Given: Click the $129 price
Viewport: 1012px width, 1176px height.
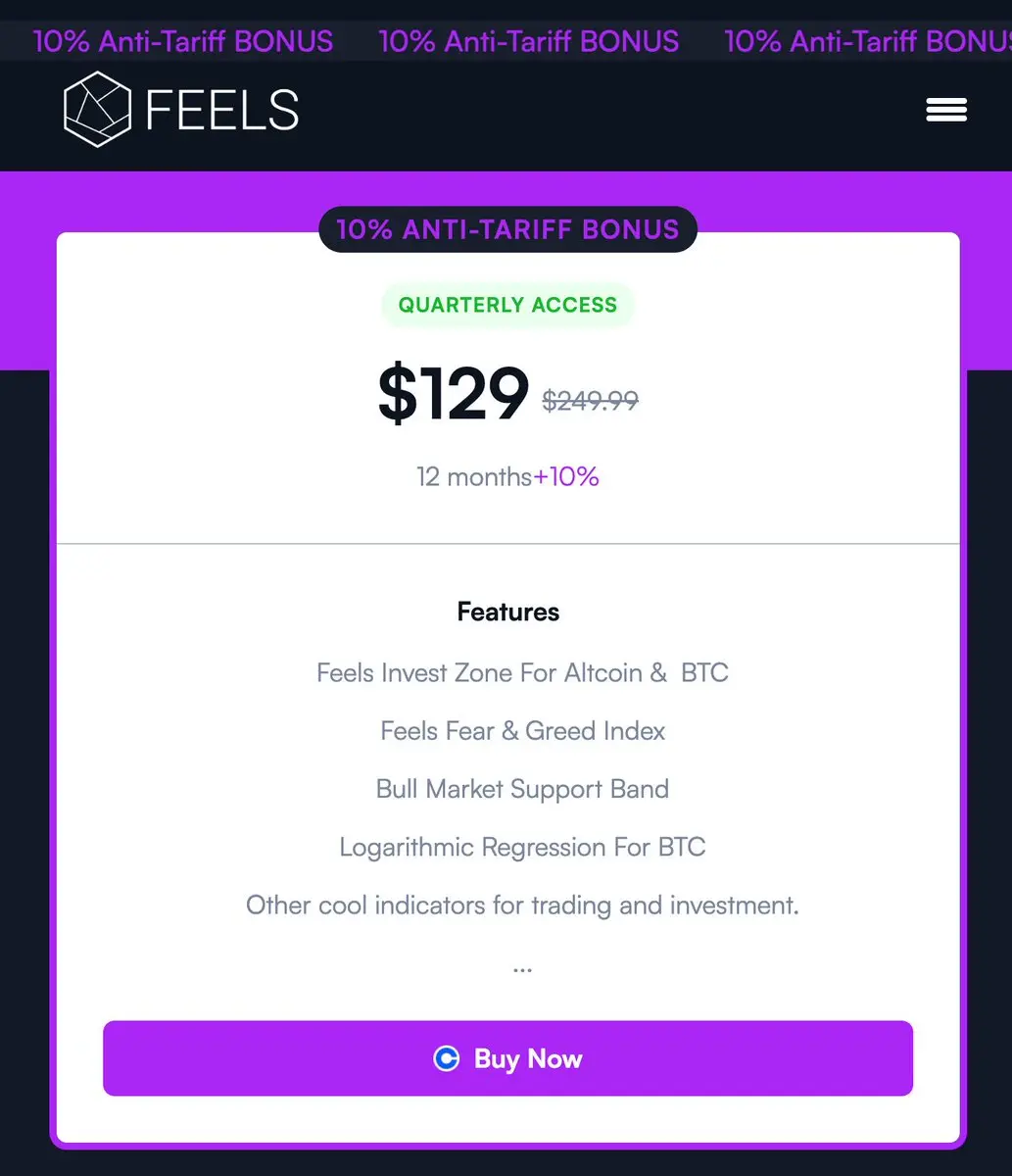Looking at the screenshot, I should pos(454,394).
